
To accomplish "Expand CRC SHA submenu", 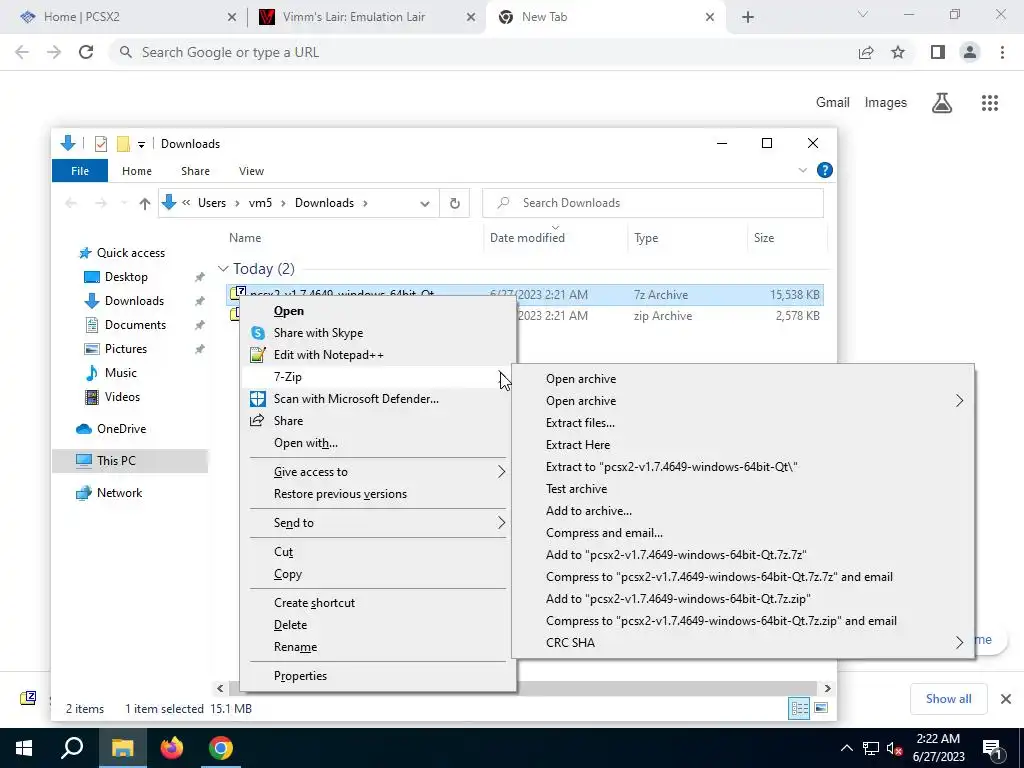I will click(959, 643).
